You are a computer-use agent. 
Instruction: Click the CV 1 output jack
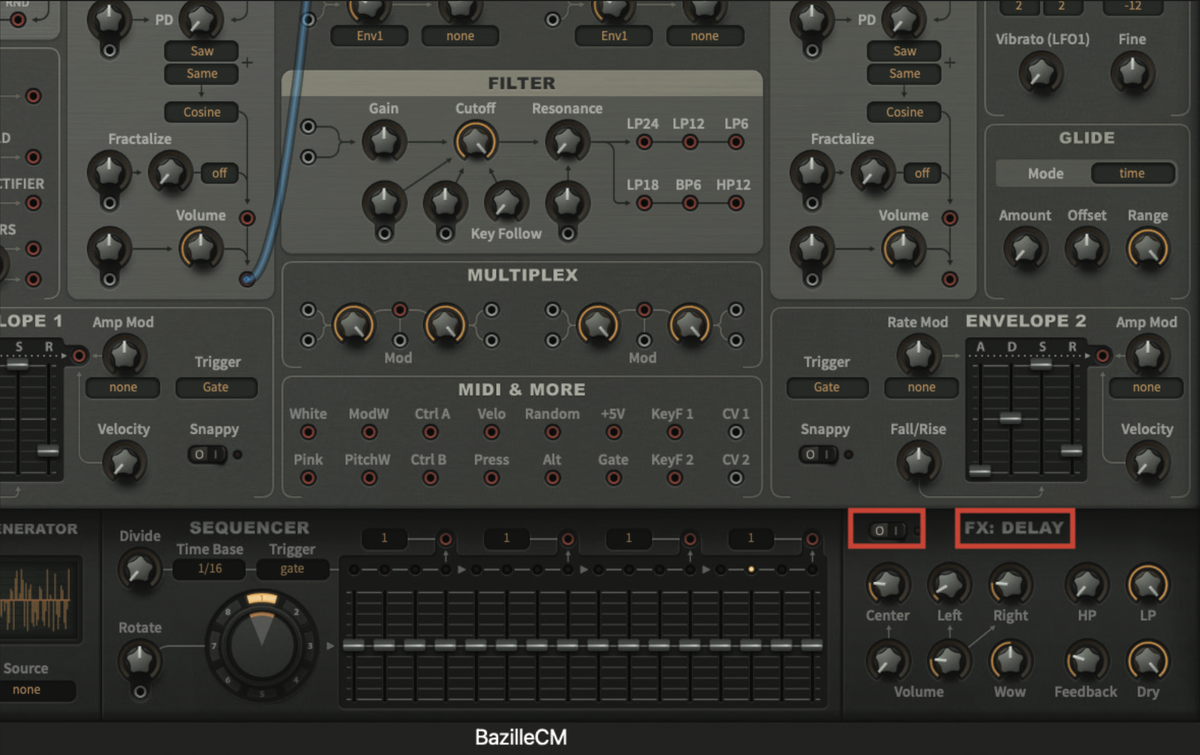(736, 432)
